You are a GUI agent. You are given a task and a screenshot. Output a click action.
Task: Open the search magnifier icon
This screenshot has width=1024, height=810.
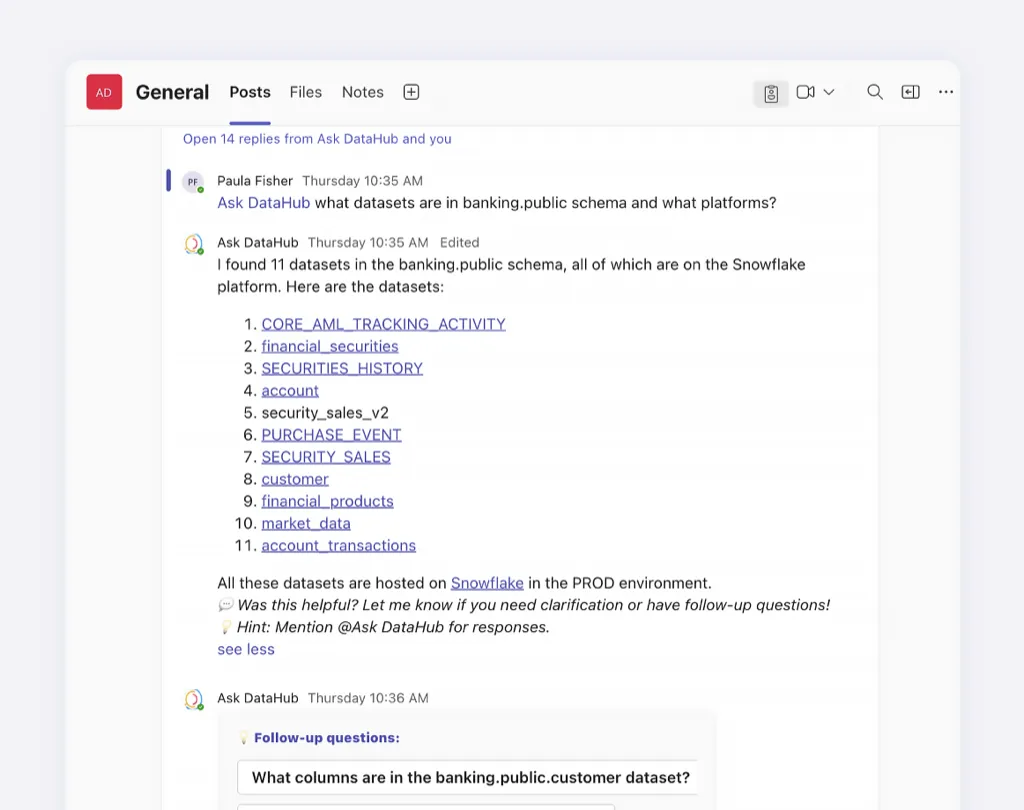point(875,92)
